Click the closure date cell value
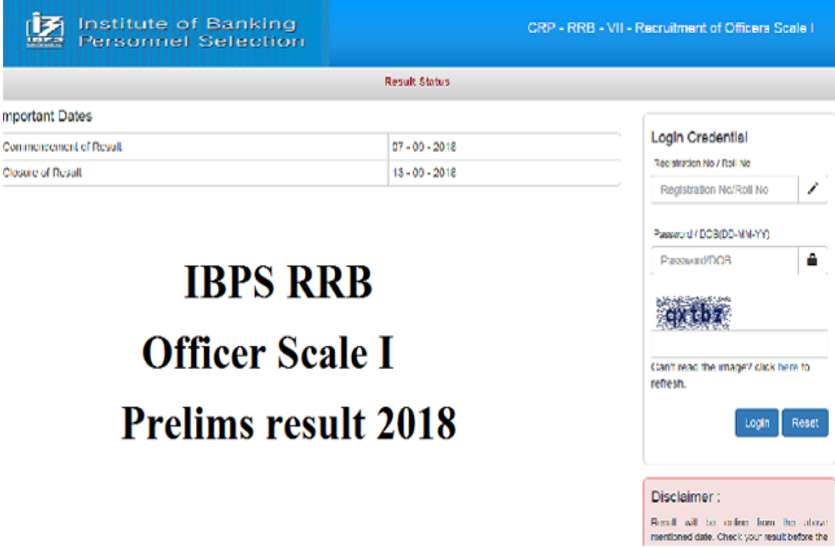This screenshot has height=547, width=835. (424, 173)
